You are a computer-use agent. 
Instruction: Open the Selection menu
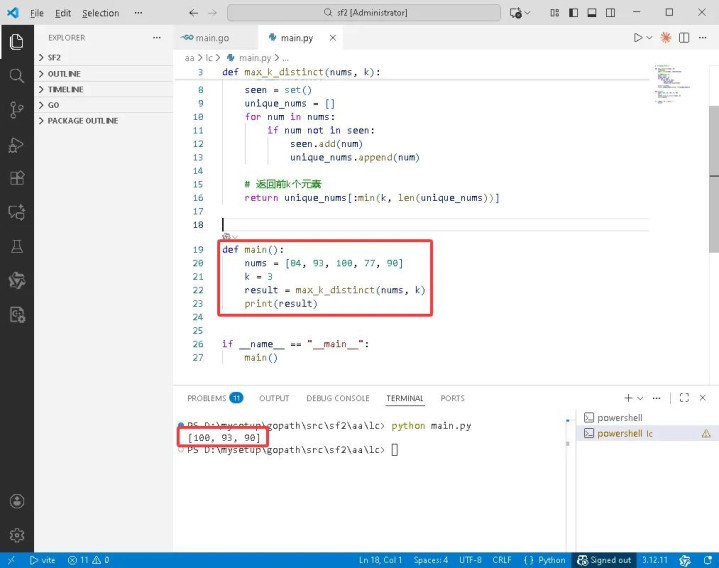tap(100, 13)
